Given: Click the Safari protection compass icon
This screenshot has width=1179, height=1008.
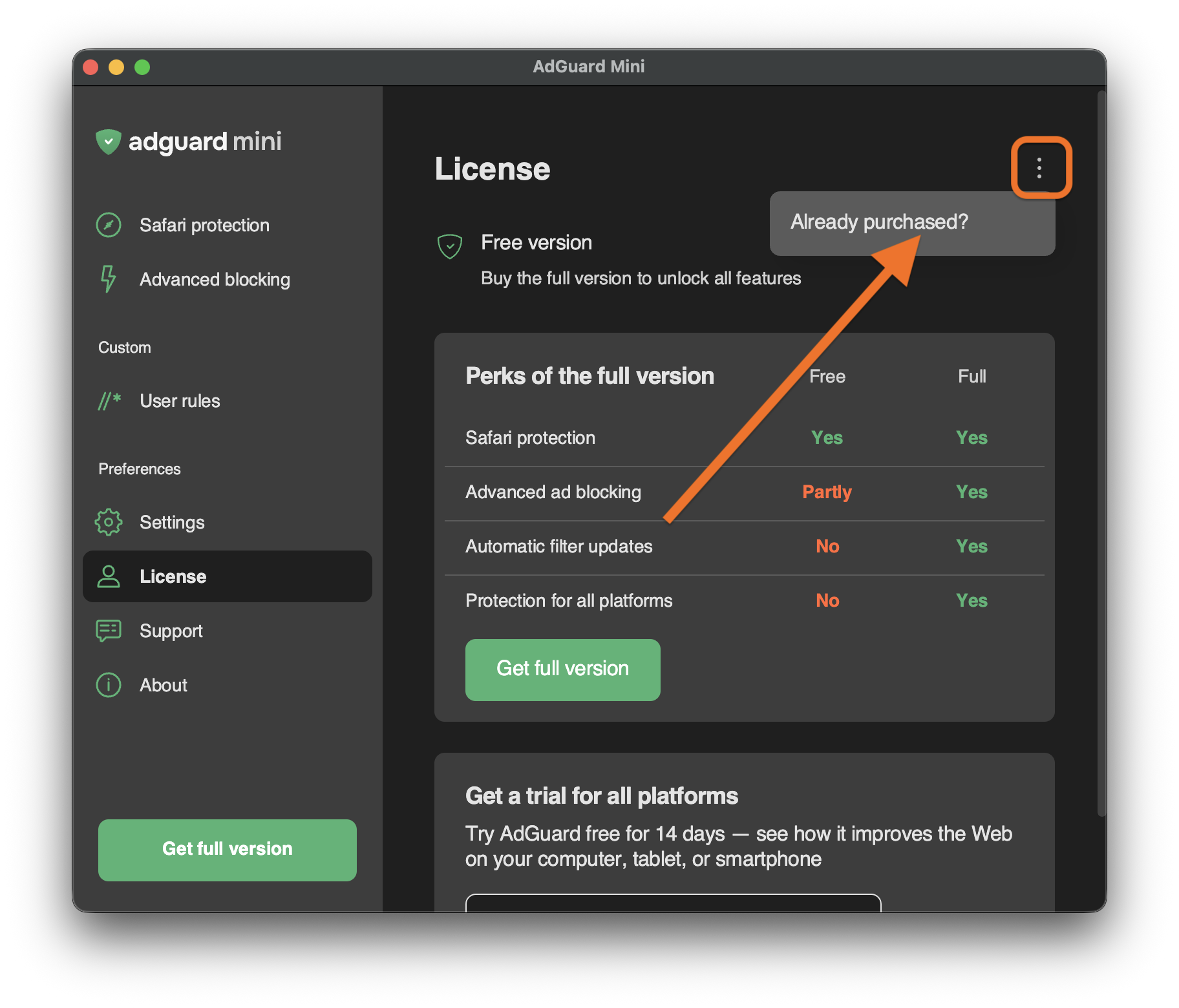Looking at the screenshot, I should (109, 225).
